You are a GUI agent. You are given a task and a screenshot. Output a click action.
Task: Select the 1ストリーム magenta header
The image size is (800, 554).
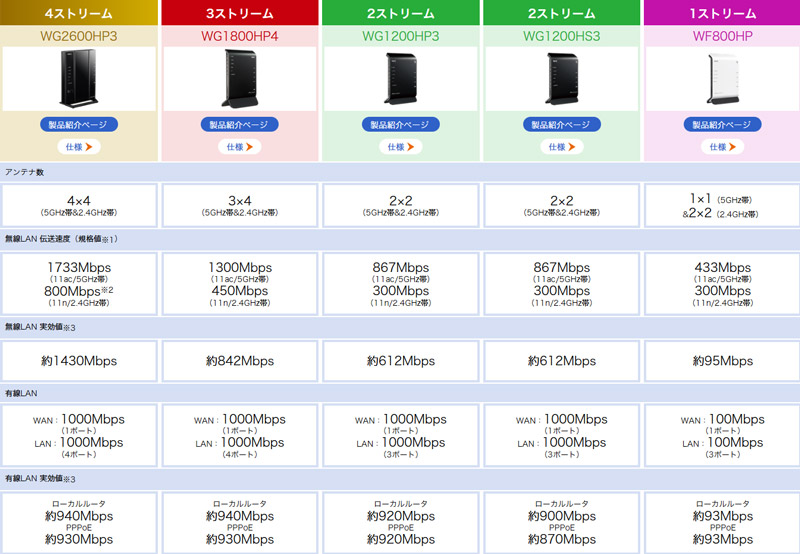click(722, 13)
